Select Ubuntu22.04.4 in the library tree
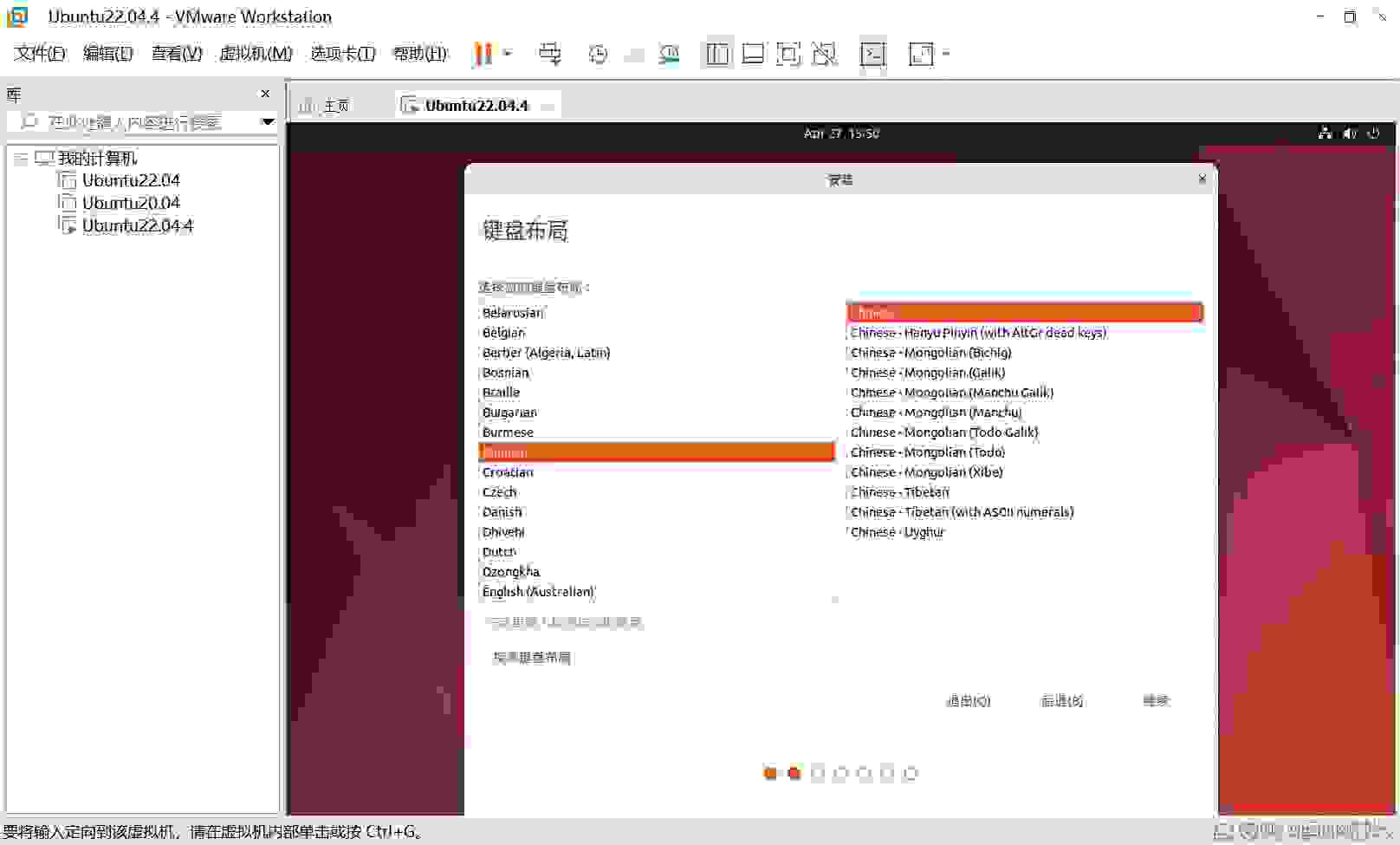This screenshot has width=1400, height=845. click(x=137, y=225)
